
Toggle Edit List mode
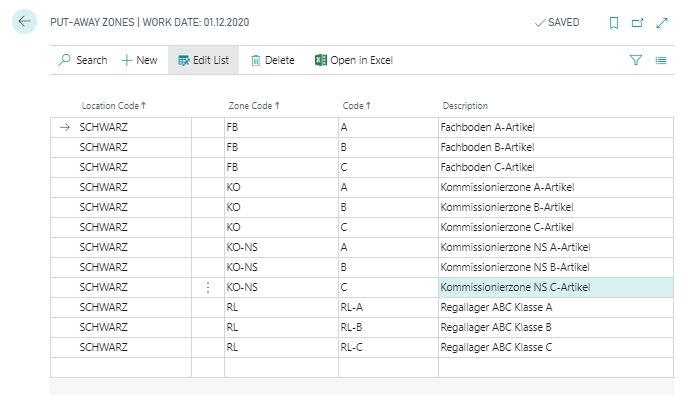pos(204,60)
